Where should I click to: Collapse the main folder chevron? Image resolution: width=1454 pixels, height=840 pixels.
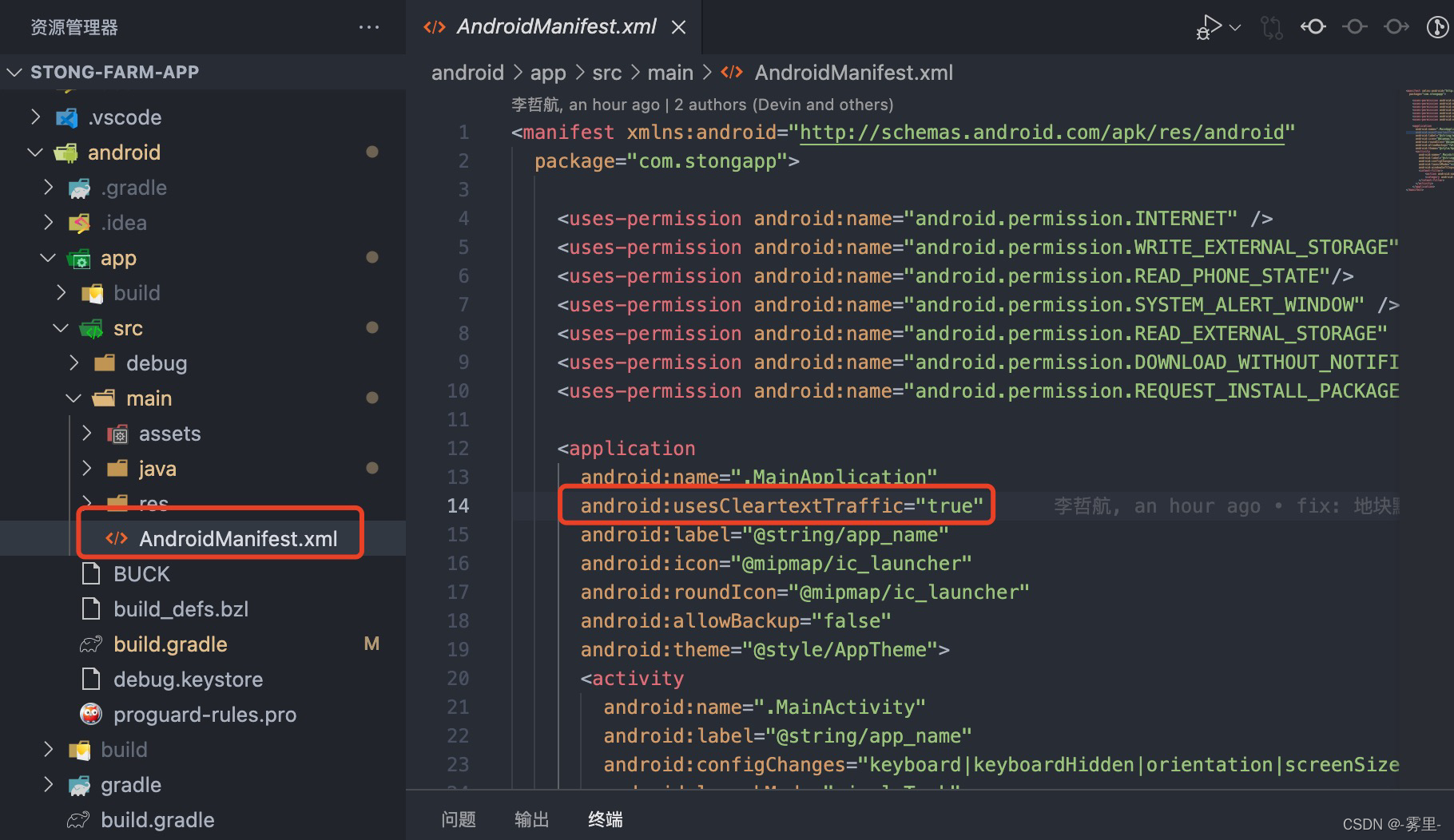click(x=73, y=398)
